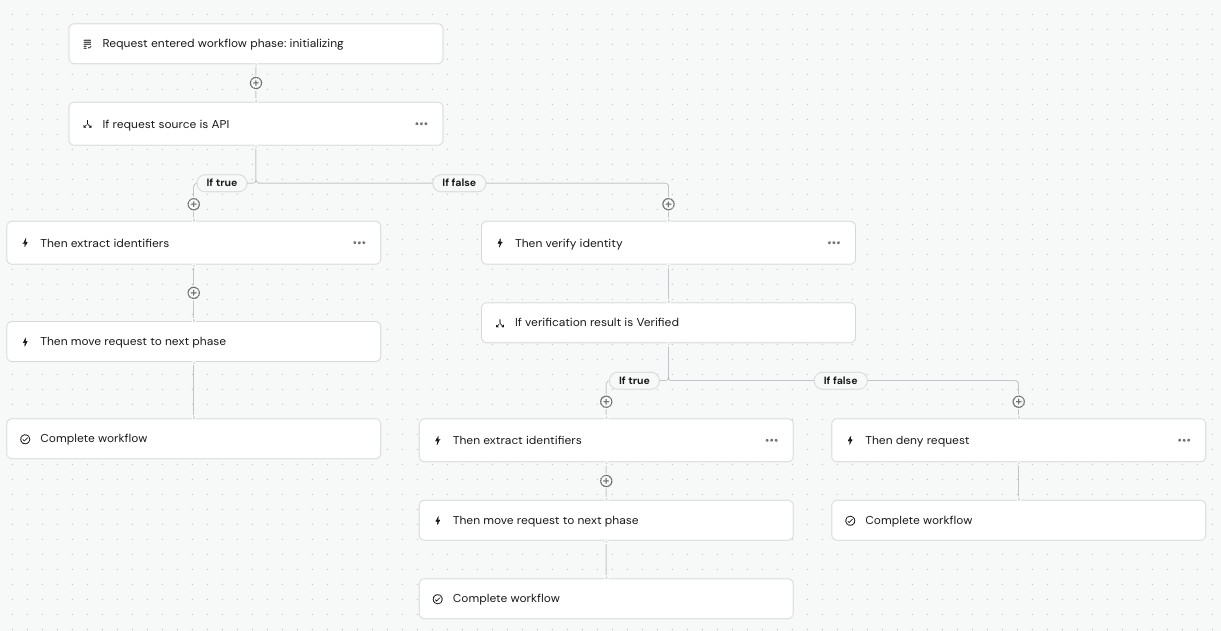
Task: Open the options menu on 'If request source is API'
Action: click(x=421, y=123)
